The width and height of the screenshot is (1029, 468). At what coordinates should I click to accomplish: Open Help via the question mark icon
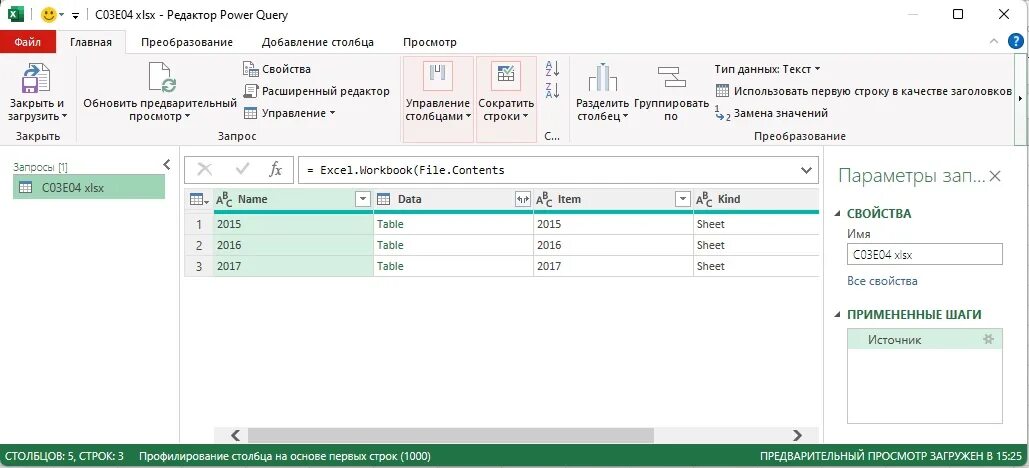pyautogui.click(x=1015, y=41)
